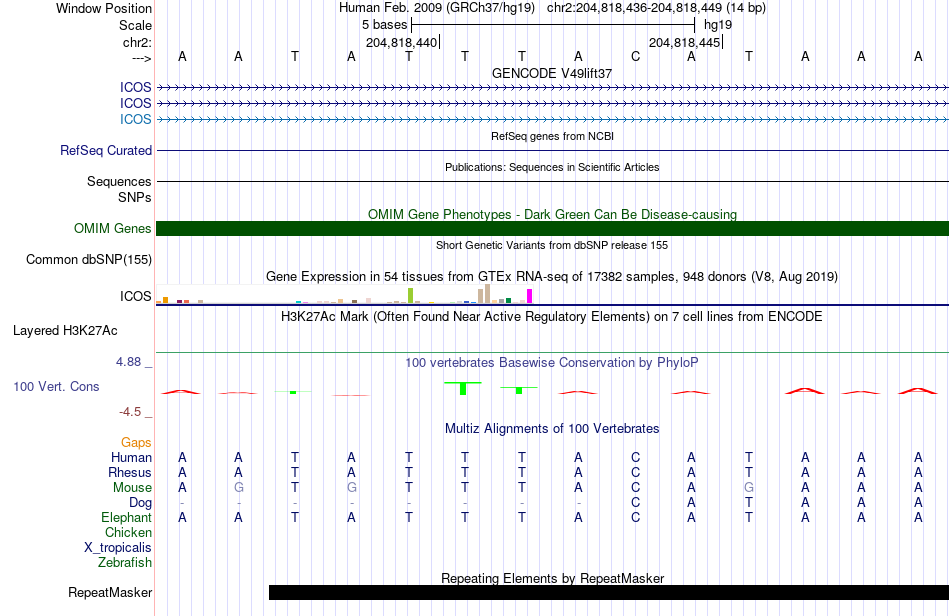The width and height of the screenshot is (950, 616).
Task: Click the 204,818,445 coordinate label
Action: point(685,42)
